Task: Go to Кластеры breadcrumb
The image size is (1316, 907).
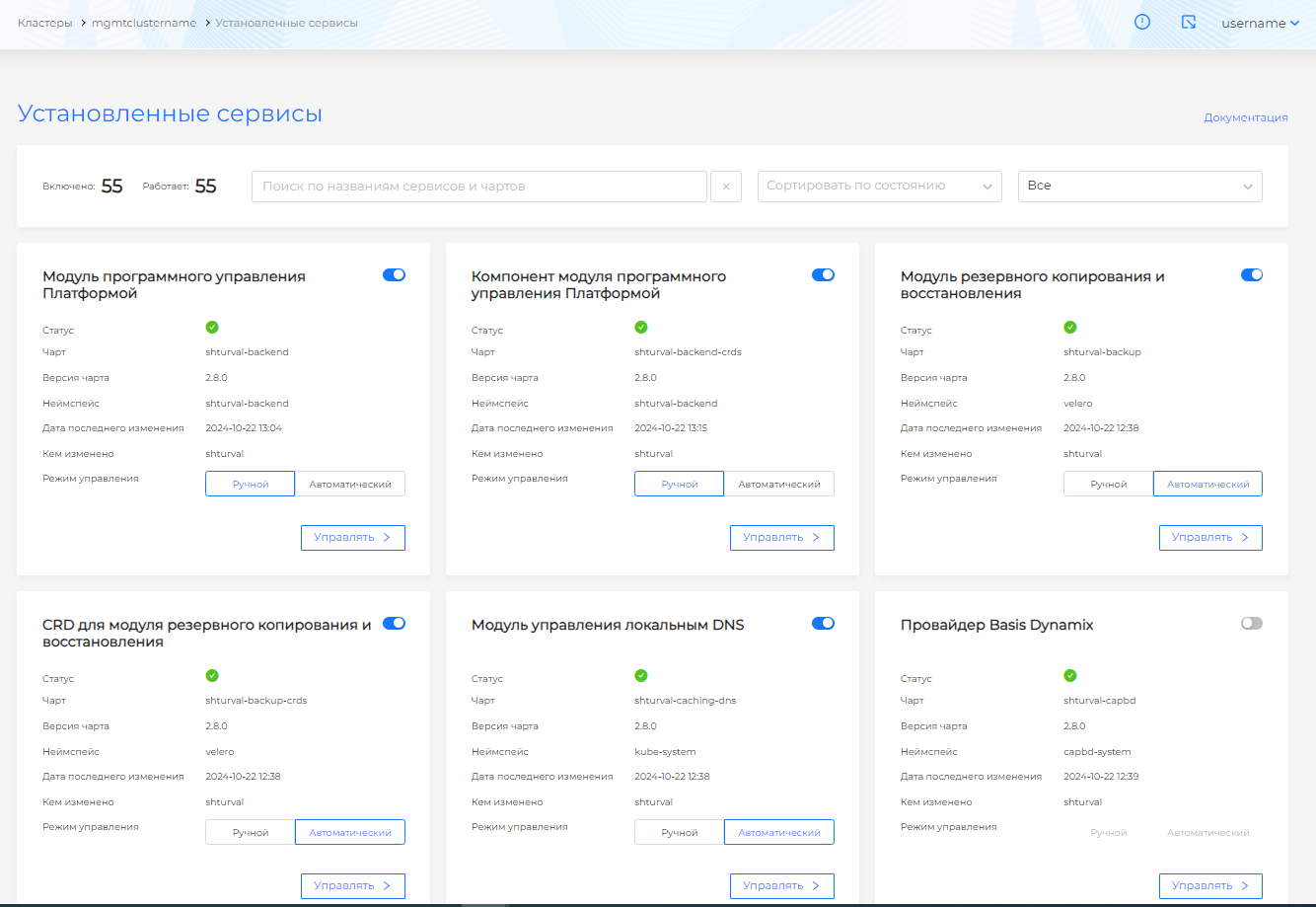Action: pos(45,22)
